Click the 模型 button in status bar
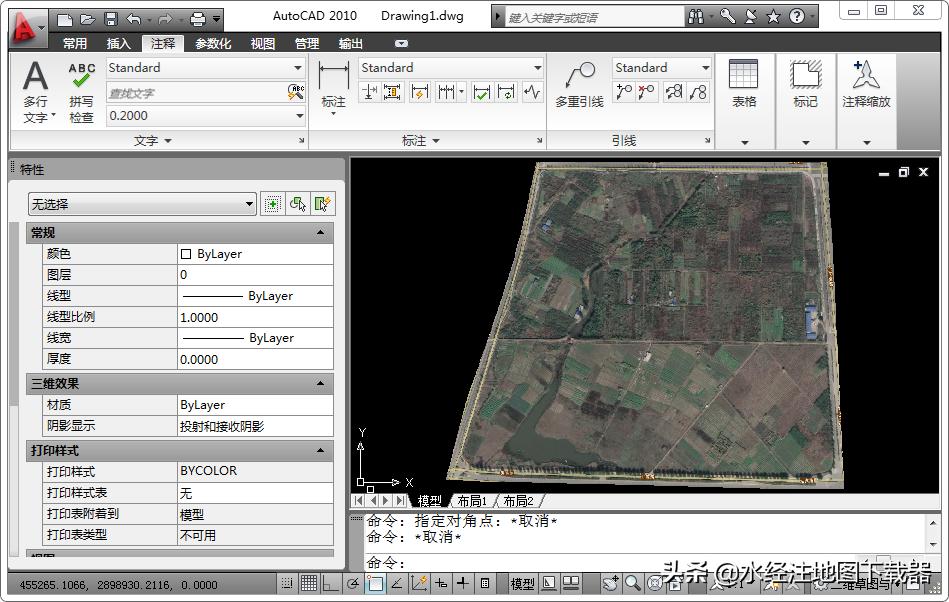Viewport: 949px width, 602px height. [522, 583]
